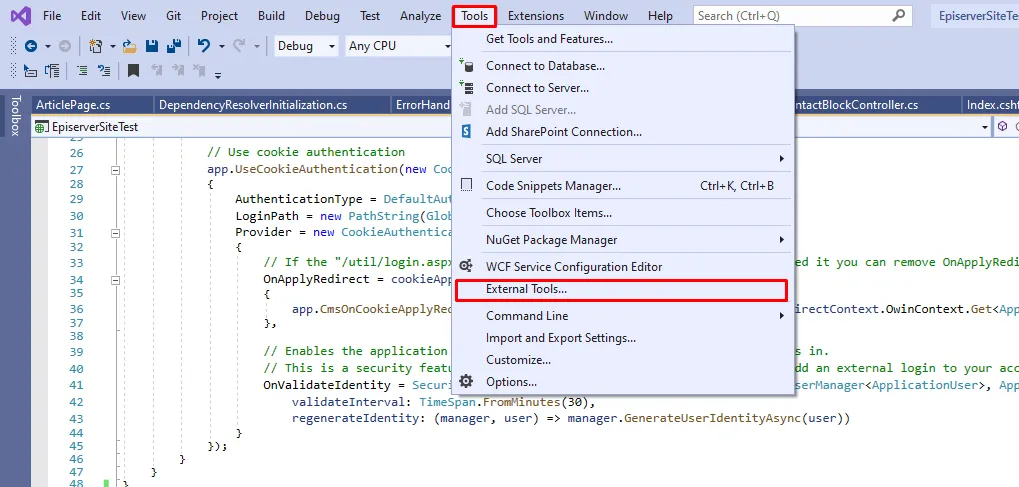
Task: Click the Save All double-floppy icon
Action: coord(174,46)
